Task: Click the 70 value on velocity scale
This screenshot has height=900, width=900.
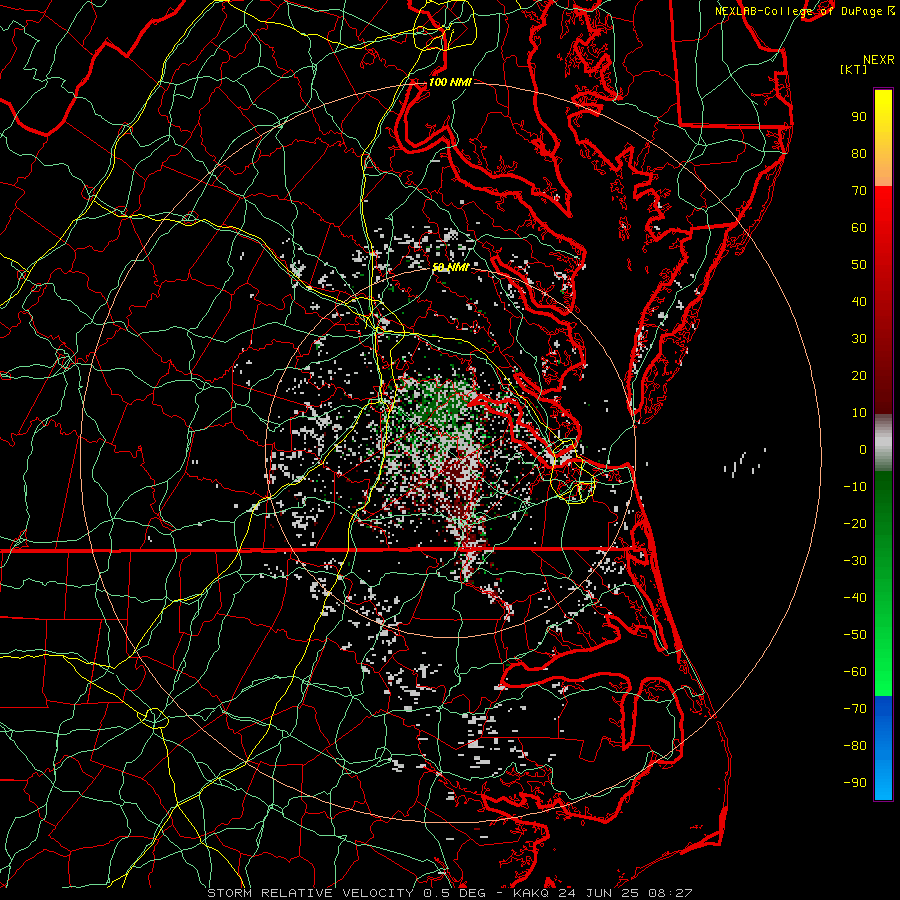Action: [x=859, y=191]
